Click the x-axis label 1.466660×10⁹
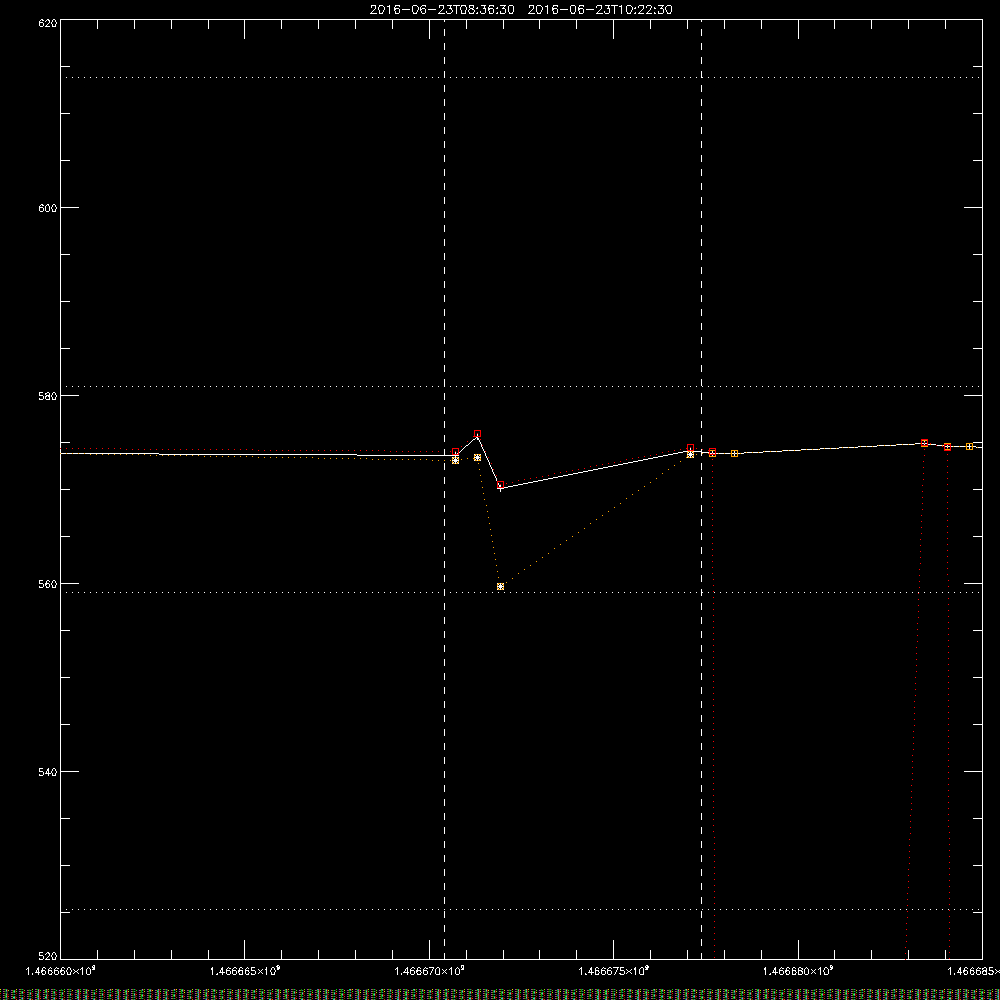This screenshot has width=1000, height=1000. (x=61, y=971)
